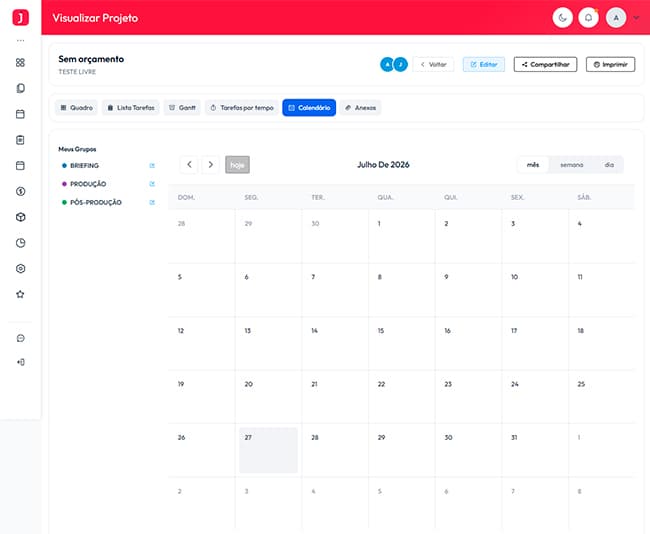Screen dimensions: 650x534
Task: Click the PÓS-PRODUÇÃO green color dot
Action: pyautogui.click(x=64, y=202)
